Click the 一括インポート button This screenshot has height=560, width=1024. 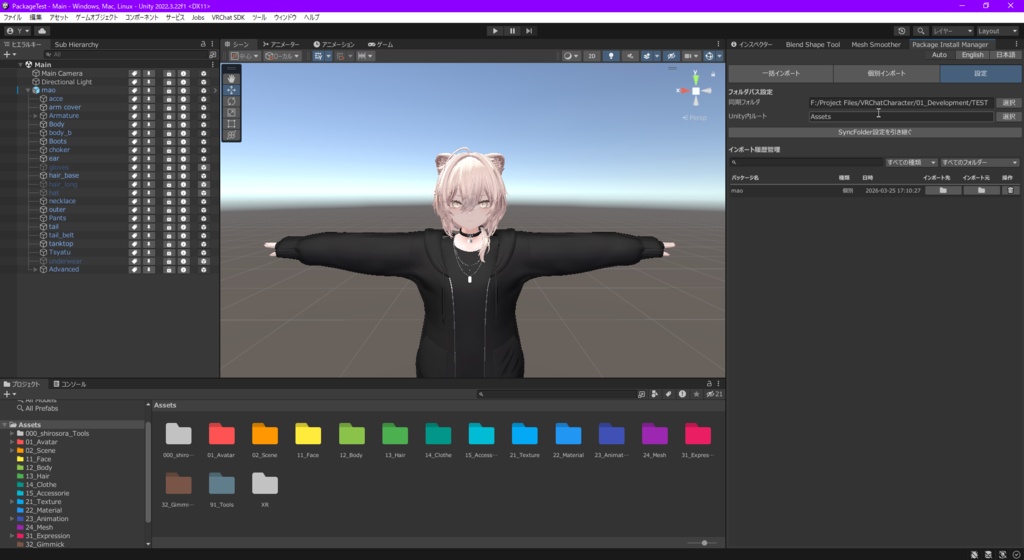(780, 73)
